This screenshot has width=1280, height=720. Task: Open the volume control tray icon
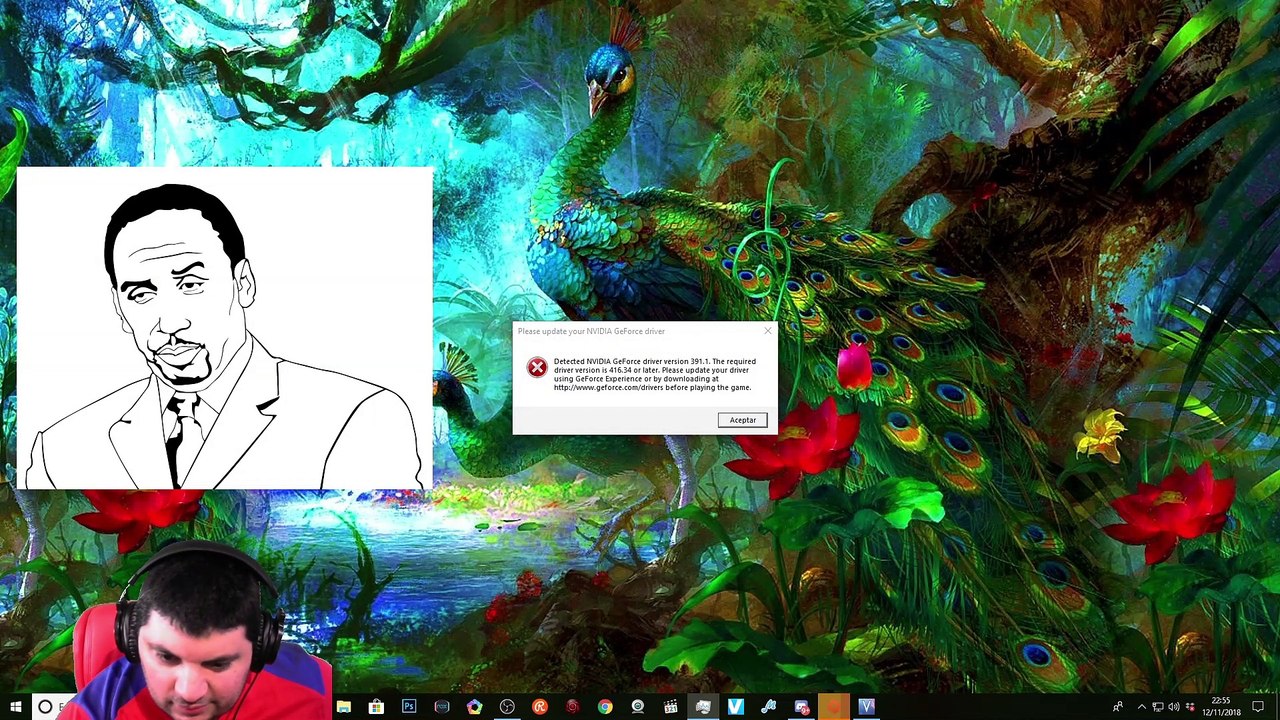click(x=1174, y=707)
